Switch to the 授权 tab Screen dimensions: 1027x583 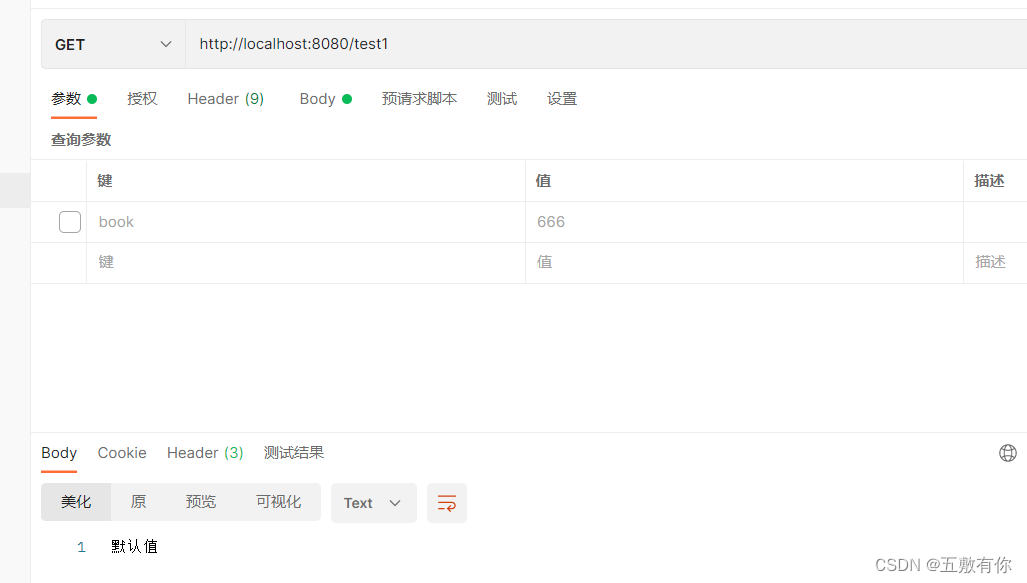pos(142,98)
